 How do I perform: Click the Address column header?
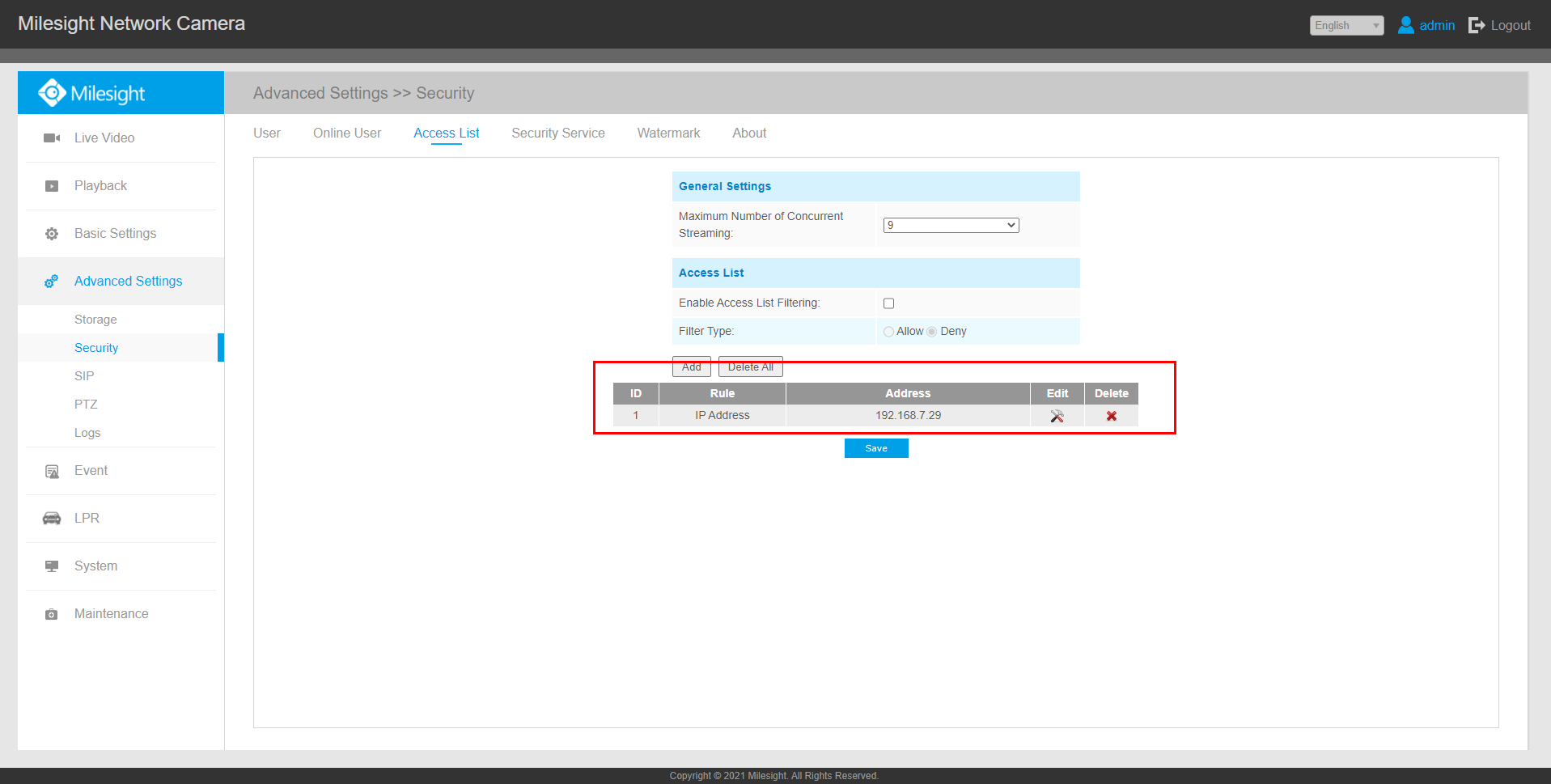(908, 394)
